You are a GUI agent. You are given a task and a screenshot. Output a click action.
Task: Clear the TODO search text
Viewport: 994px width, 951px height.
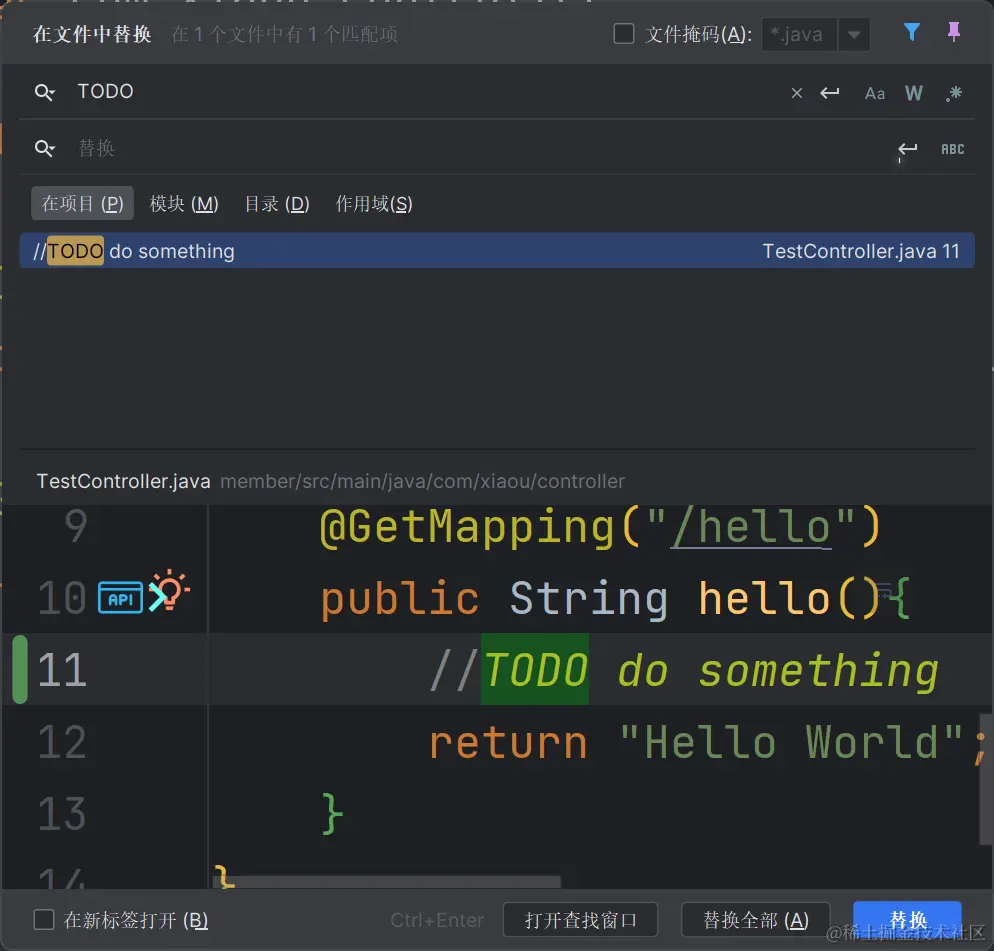[797, 93]
